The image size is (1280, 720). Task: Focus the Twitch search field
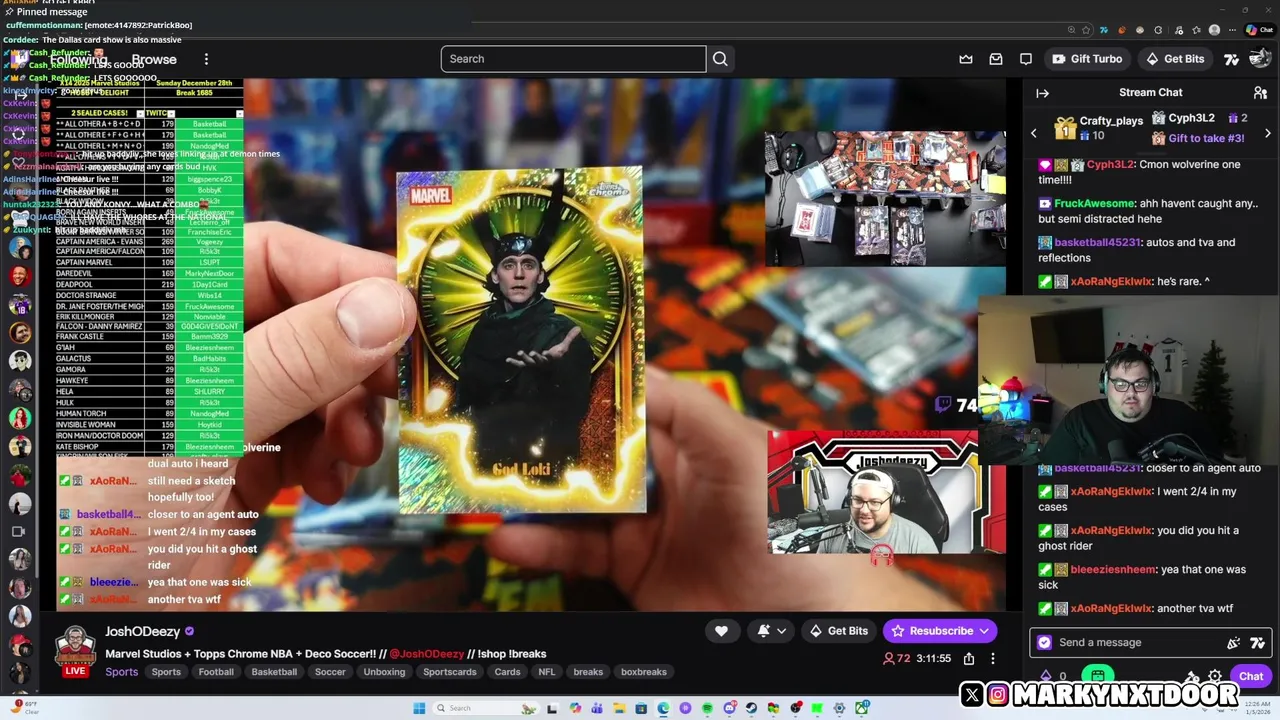(573, 59)
